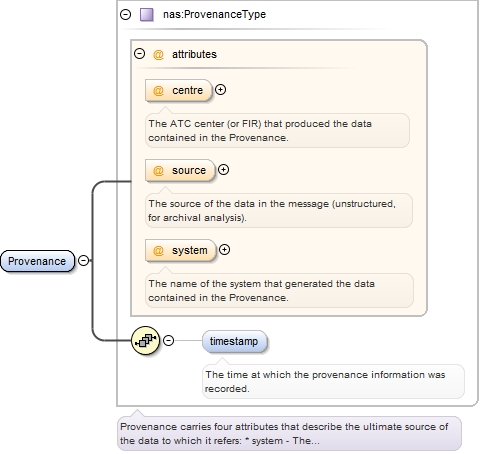Collapse the sequence compositor minus button
Image resolution: width=480 pixels, height=454 pixels.
[169, 340]
